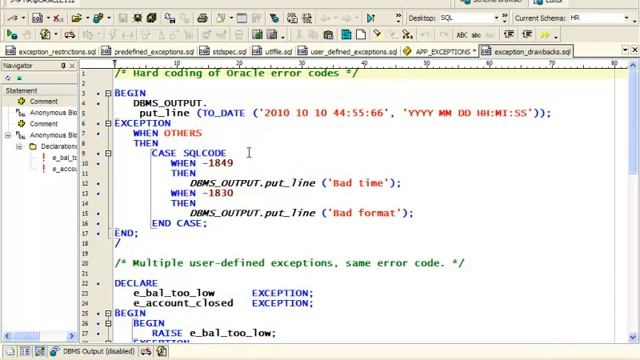Click the third status bar highlighted icon
640x360 pixels.
tap(40, 351)
